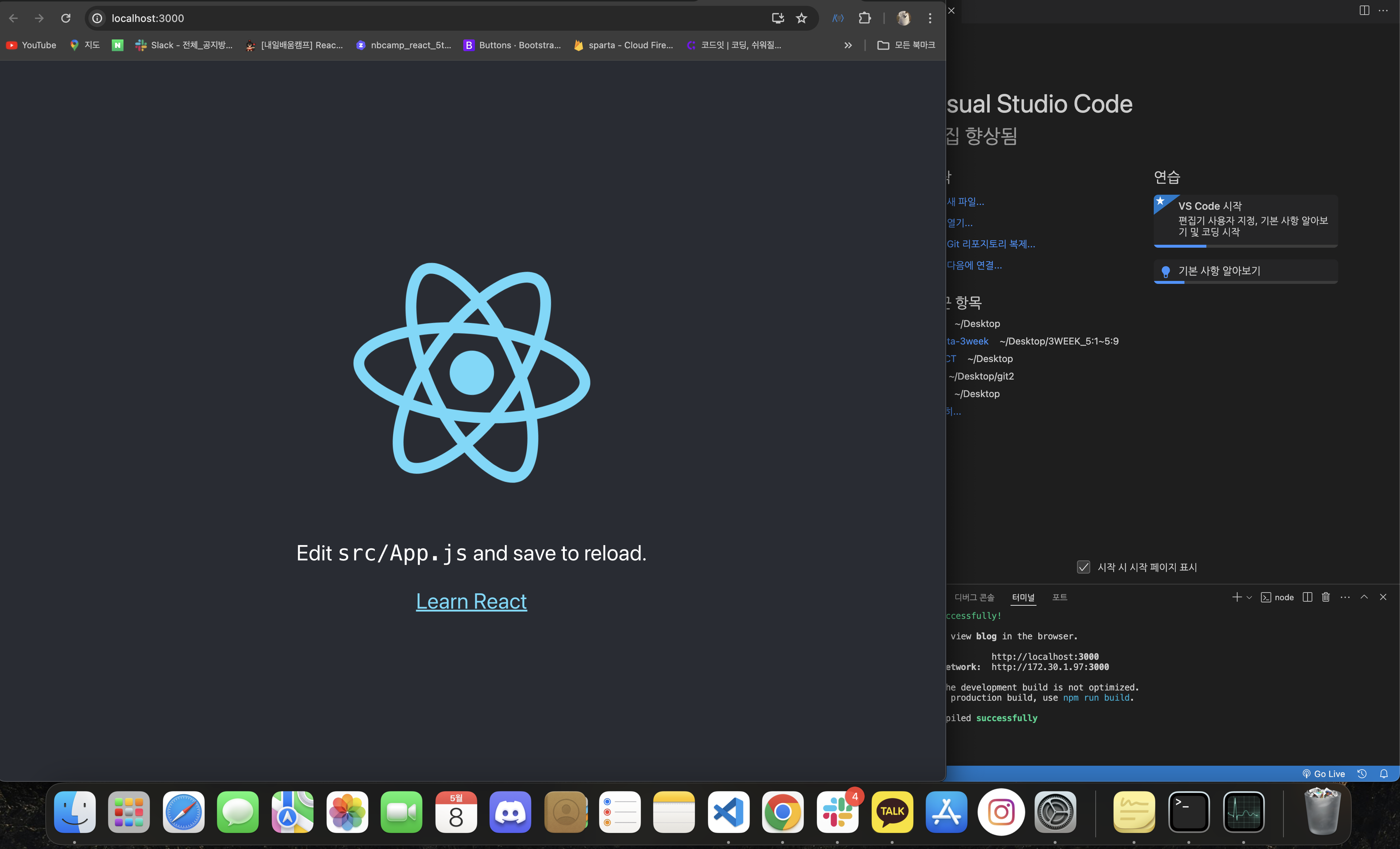Open Chrome extensions puzzle icon
Viewport: 1400px width, 849px height.
pyautogui.click(x=864, y=18)
